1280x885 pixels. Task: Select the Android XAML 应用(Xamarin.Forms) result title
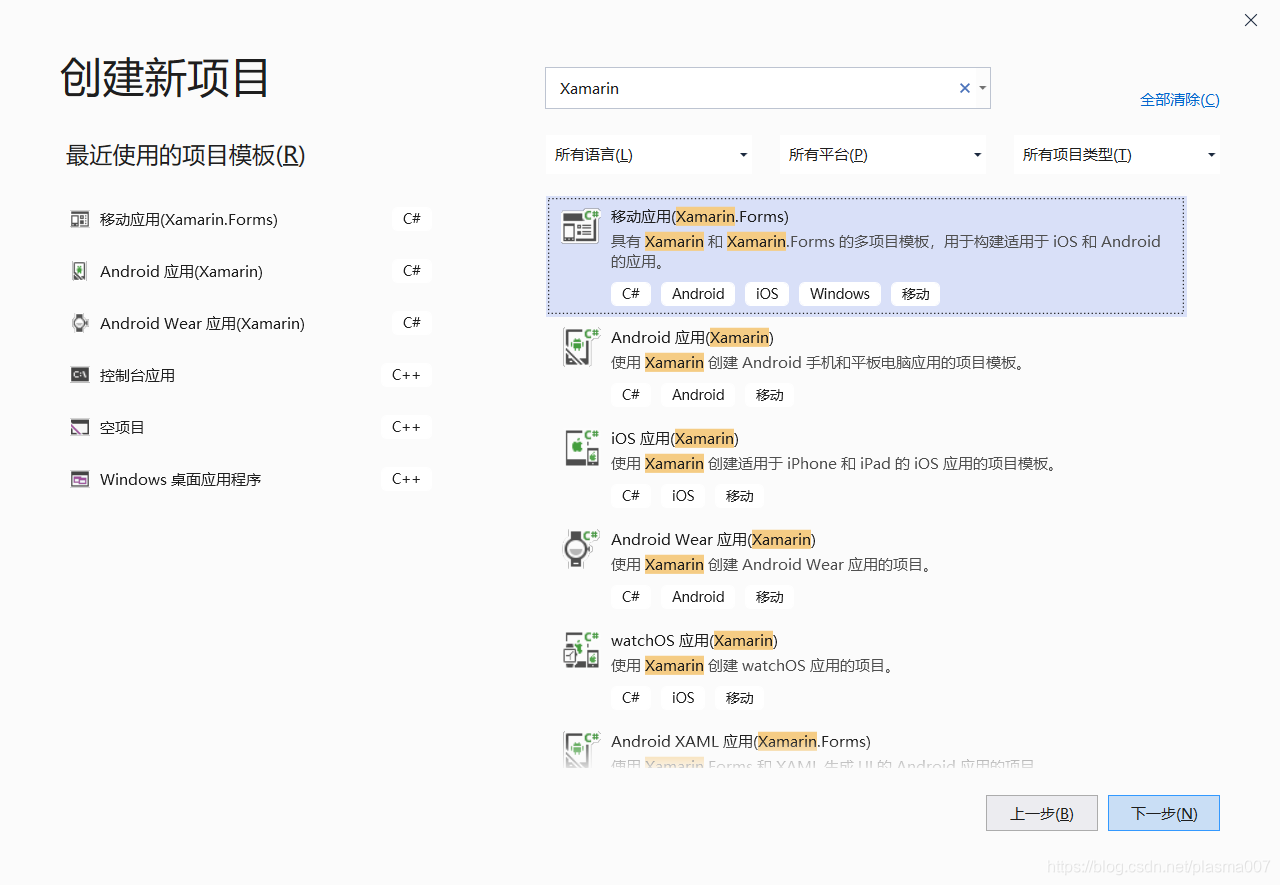pyautogui.click(x=741, y=741)
